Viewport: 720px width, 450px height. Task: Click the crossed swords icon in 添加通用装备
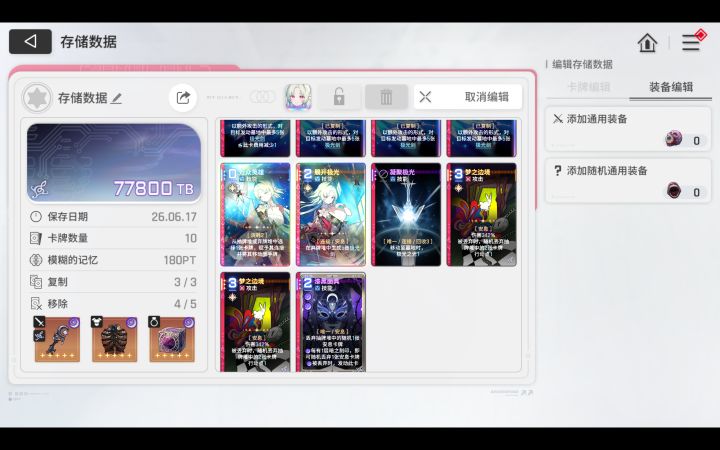(557, 119)
